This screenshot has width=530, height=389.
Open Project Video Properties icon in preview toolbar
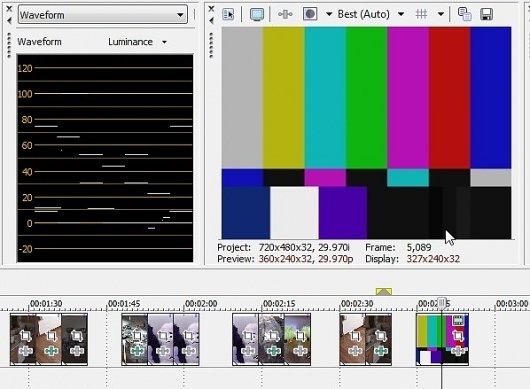tap(228, 15)
